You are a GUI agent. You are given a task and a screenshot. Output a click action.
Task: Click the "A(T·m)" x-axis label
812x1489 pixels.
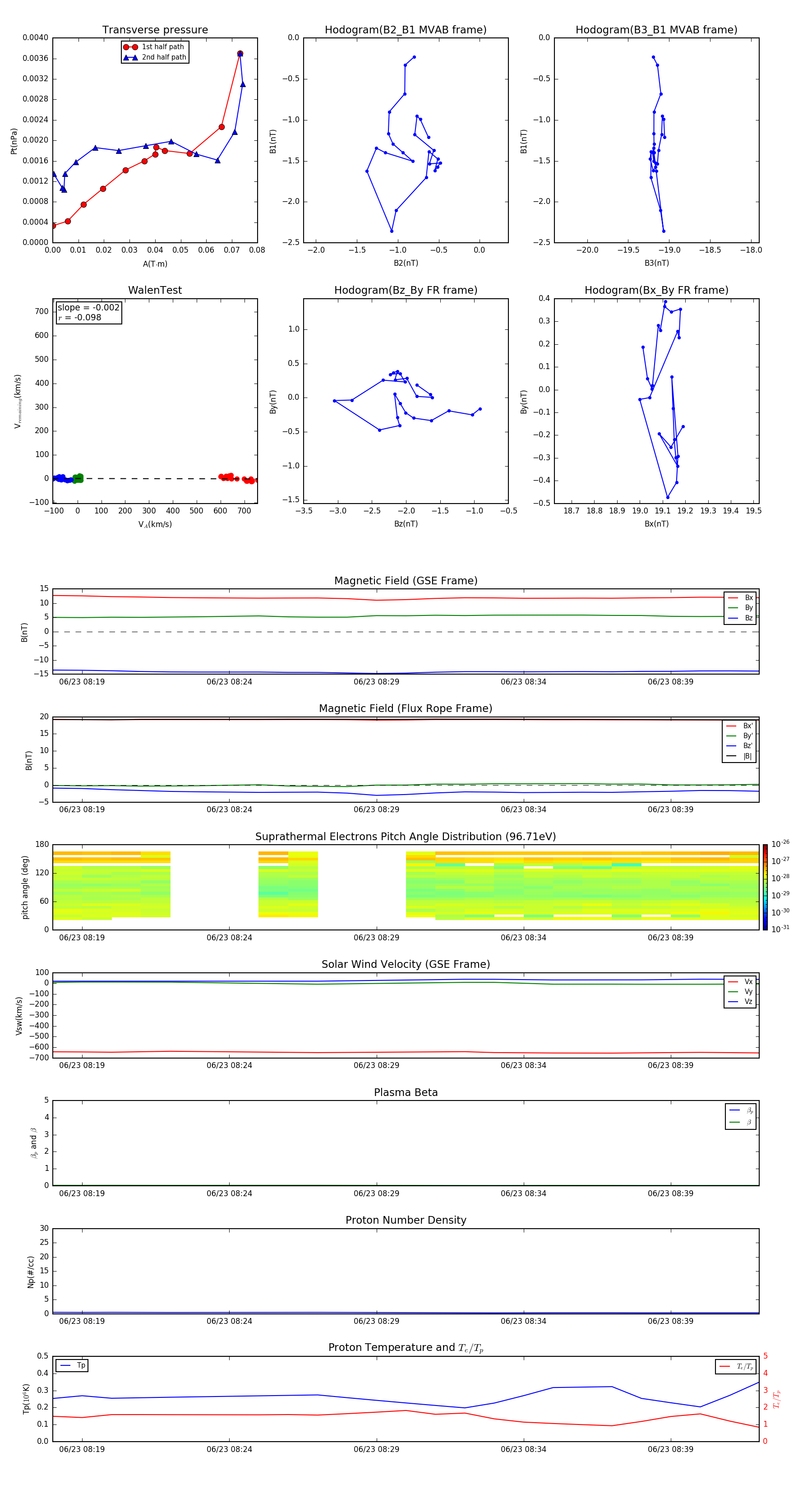[x=155, y=264]
